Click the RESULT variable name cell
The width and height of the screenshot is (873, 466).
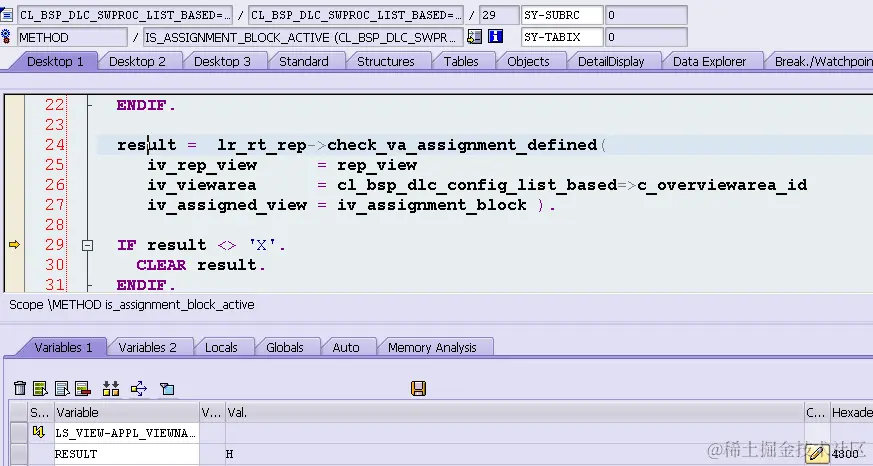[126, 454]
